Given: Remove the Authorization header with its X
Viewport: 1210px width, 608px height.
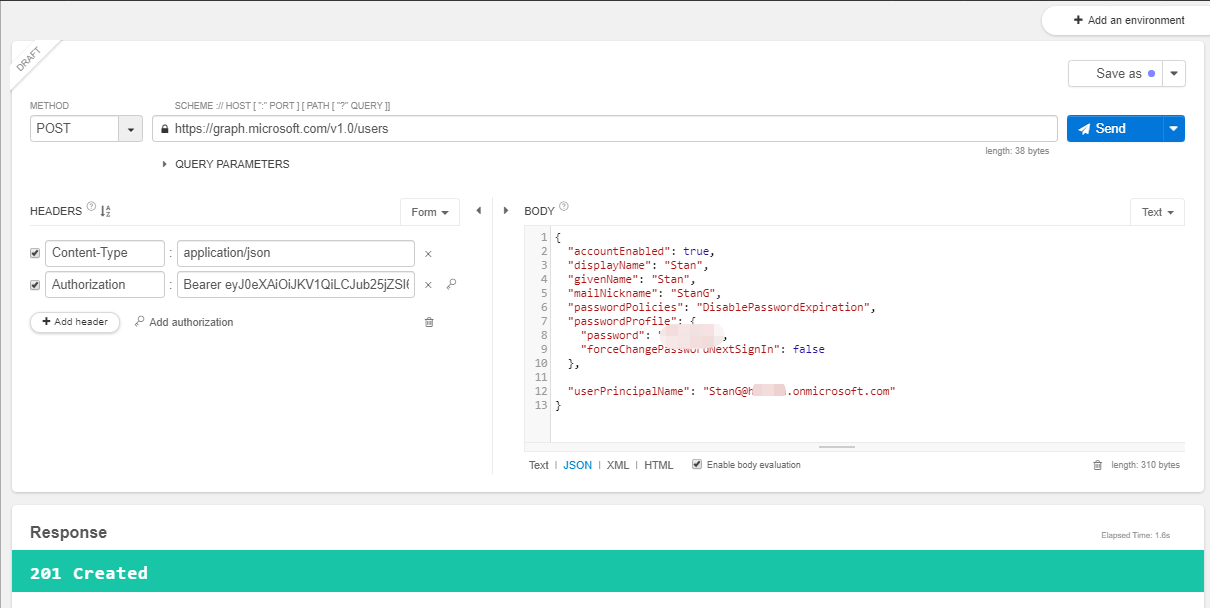Looking at the screenshot, I should click(x=428, y=285).
